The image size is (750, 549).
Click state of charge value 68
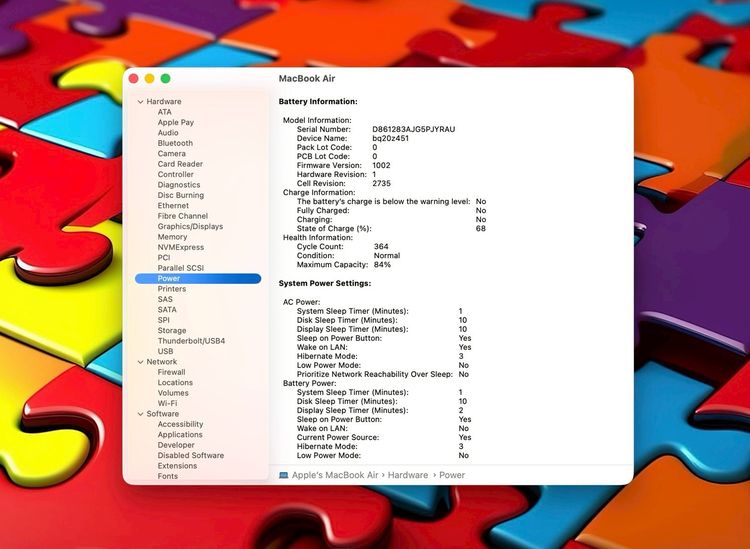coord(481,229)
